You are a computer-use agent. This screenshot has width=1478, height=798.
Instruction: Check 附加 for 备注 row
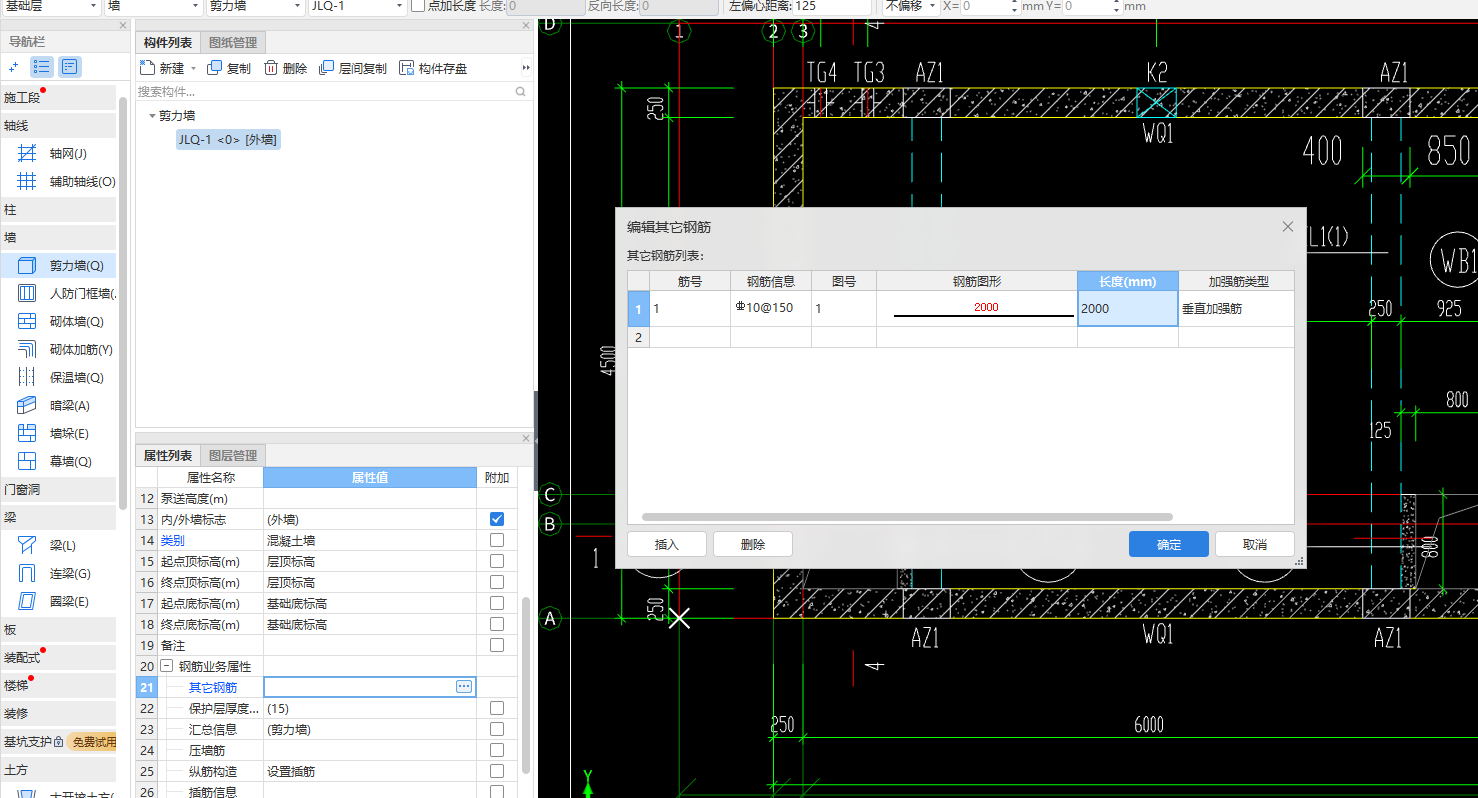[x=497, y=645]
